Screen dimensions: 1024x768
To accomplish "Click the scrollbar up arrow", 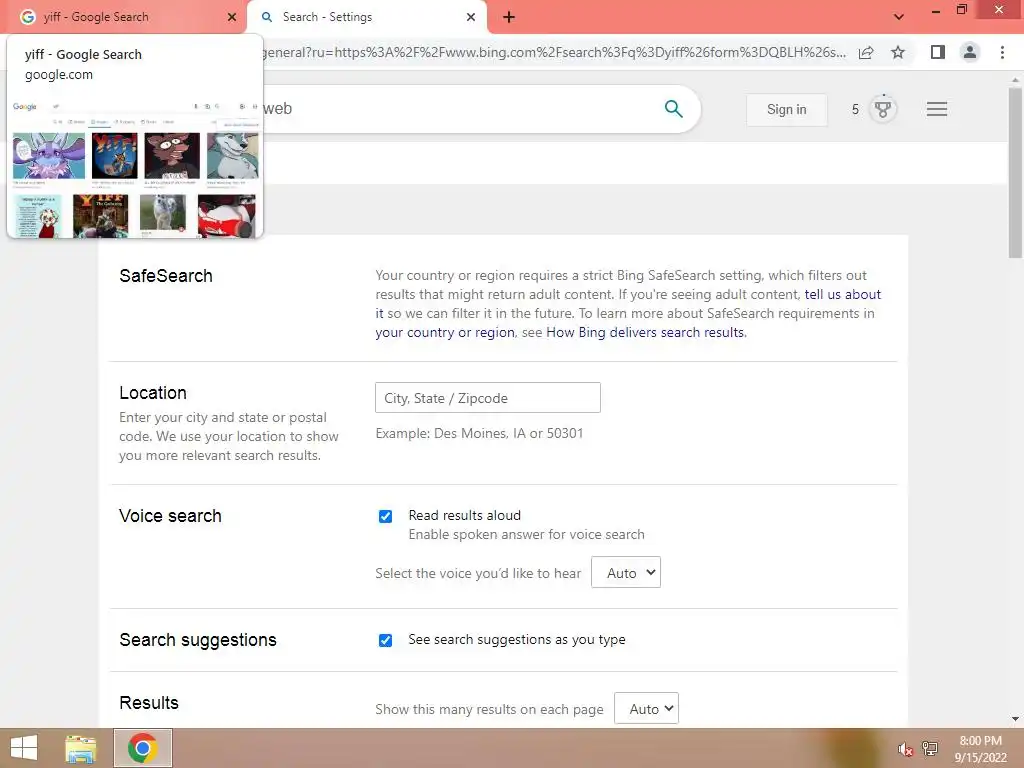I will (1015, 80).
